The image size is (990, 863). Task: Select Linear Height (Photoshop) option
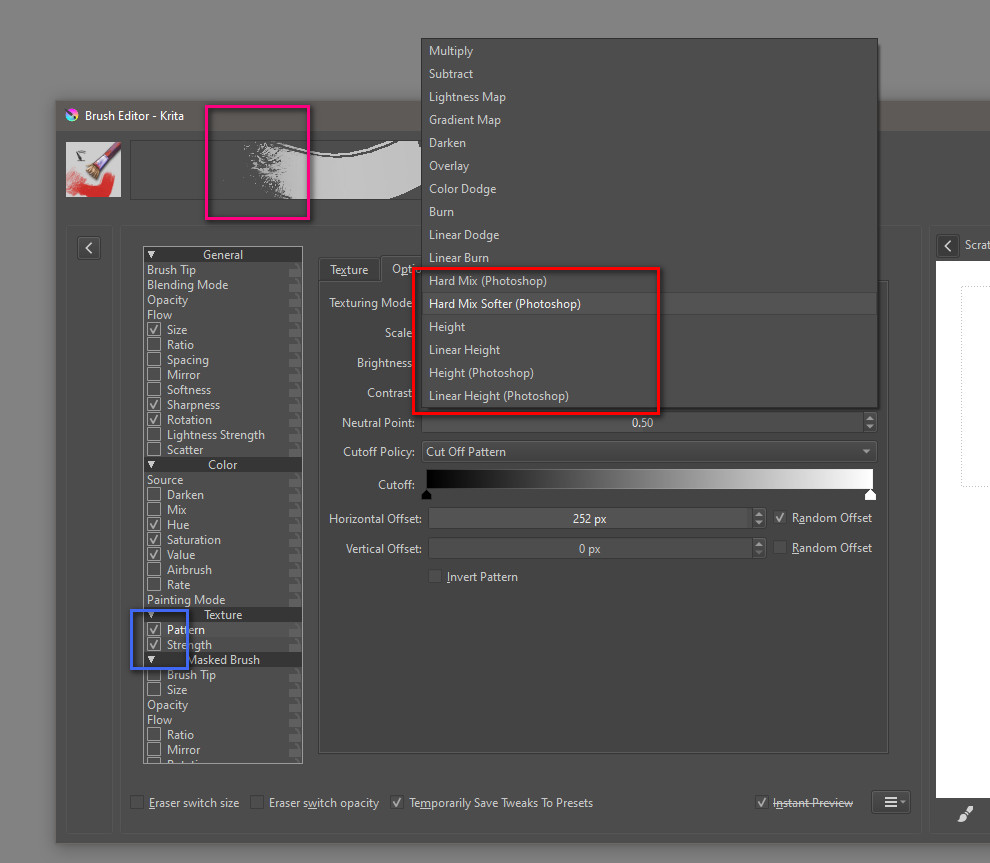pyautogui.click(x=649, y=396)
